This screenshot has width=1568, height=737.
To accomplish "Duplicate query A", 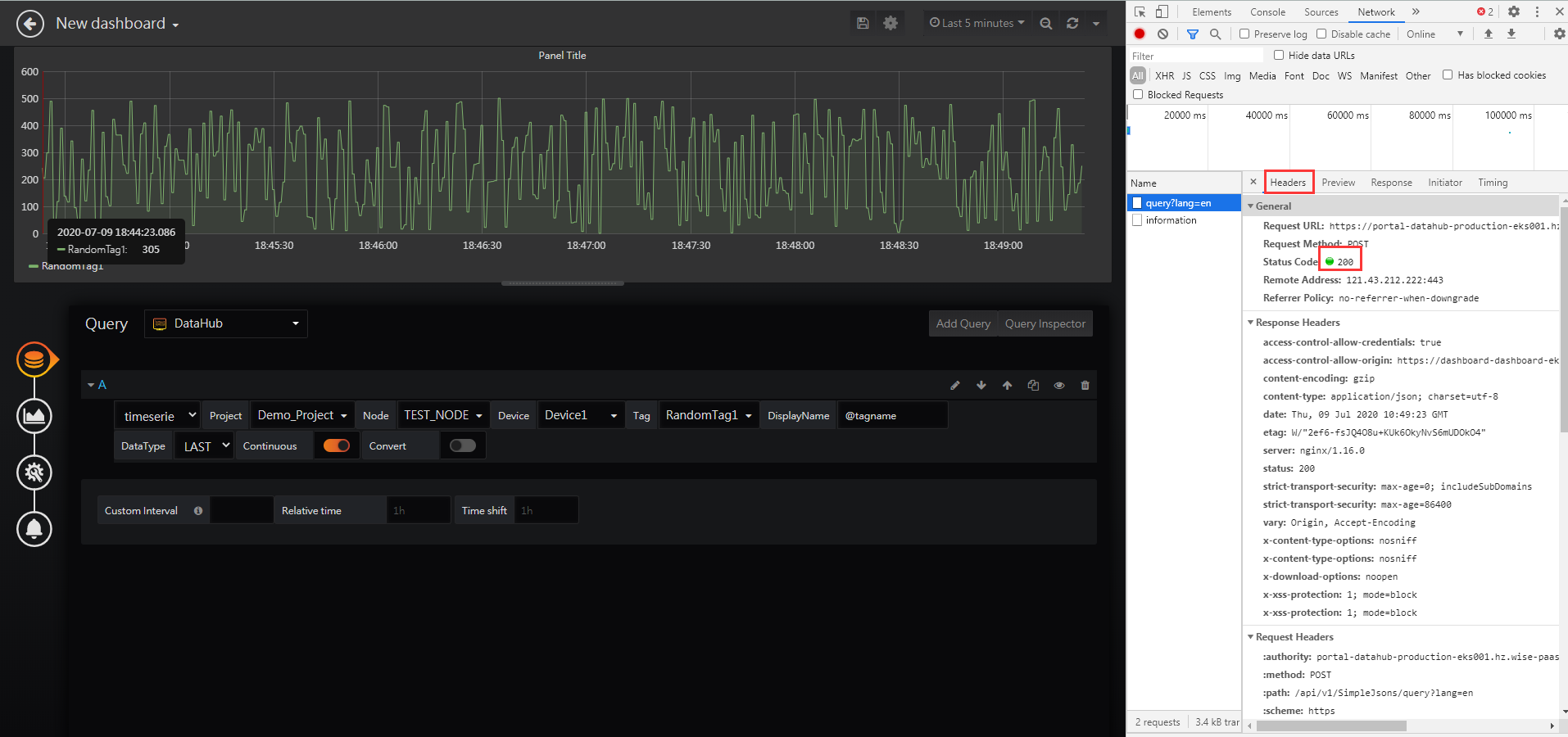I will [x=1034, y=385].
